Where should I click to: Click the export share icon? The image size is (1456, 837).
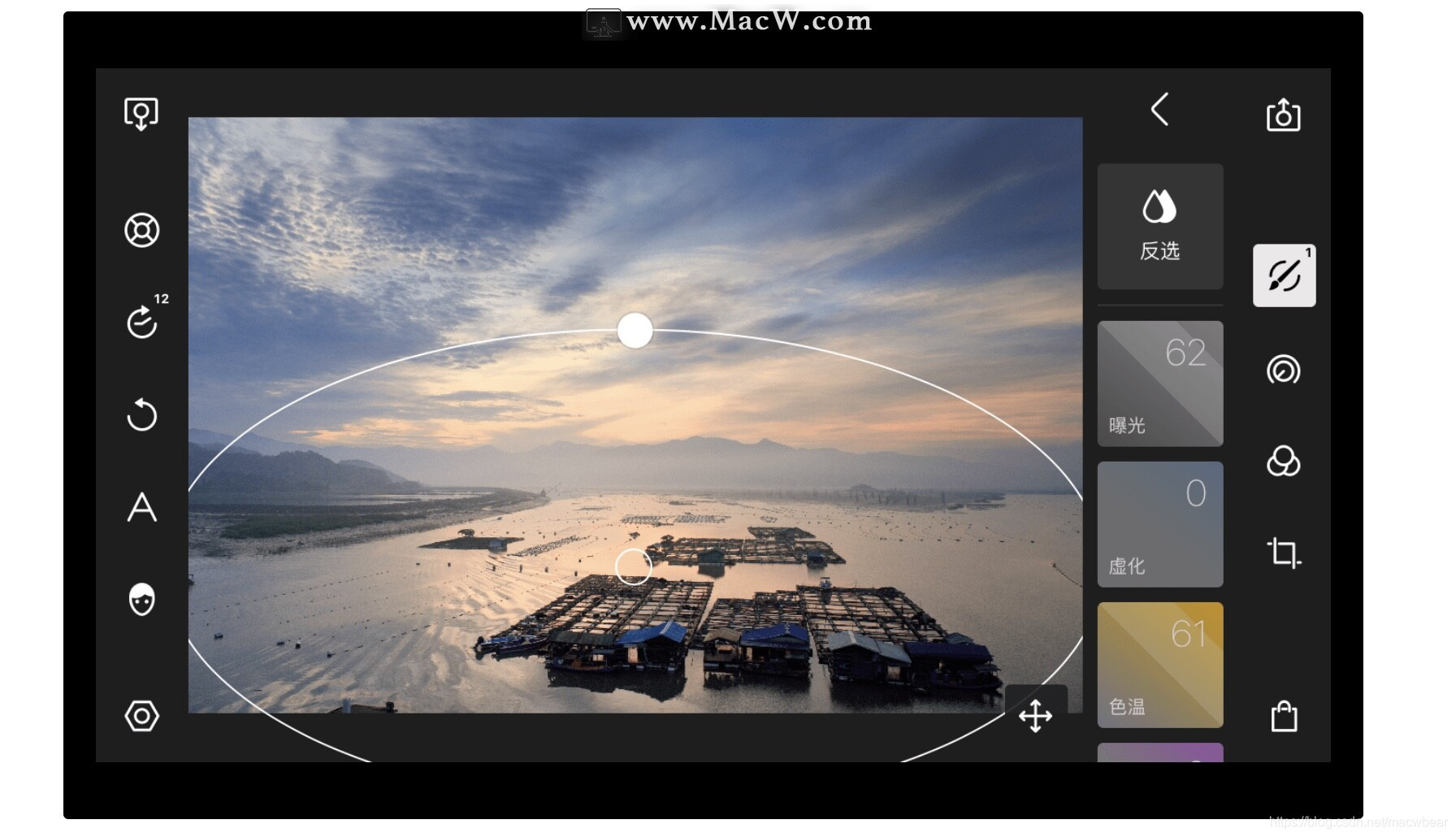[1284, 115]
